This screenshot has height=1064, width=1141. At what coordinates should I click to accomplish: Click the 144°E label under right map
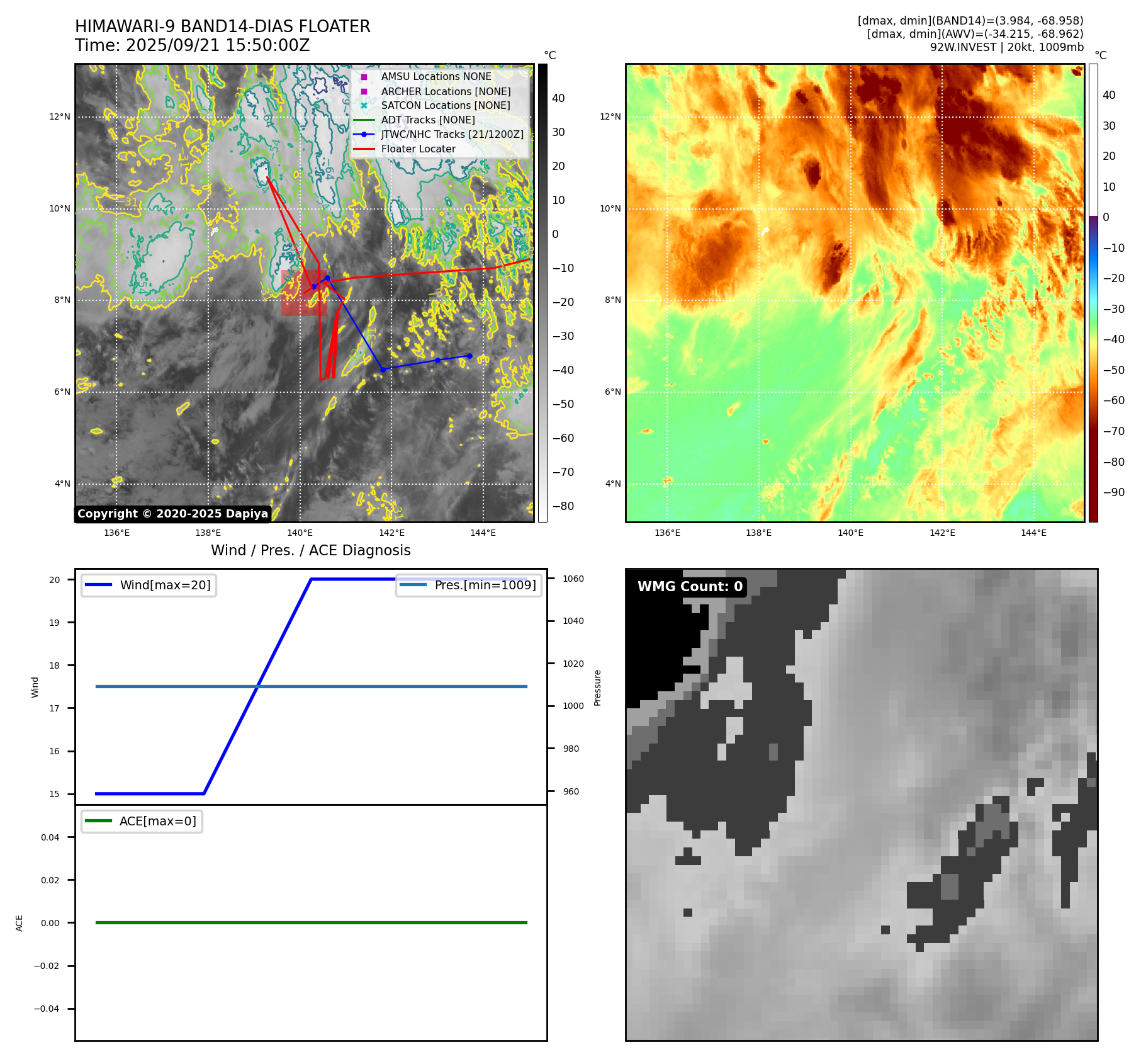(x=1034, y=533)
